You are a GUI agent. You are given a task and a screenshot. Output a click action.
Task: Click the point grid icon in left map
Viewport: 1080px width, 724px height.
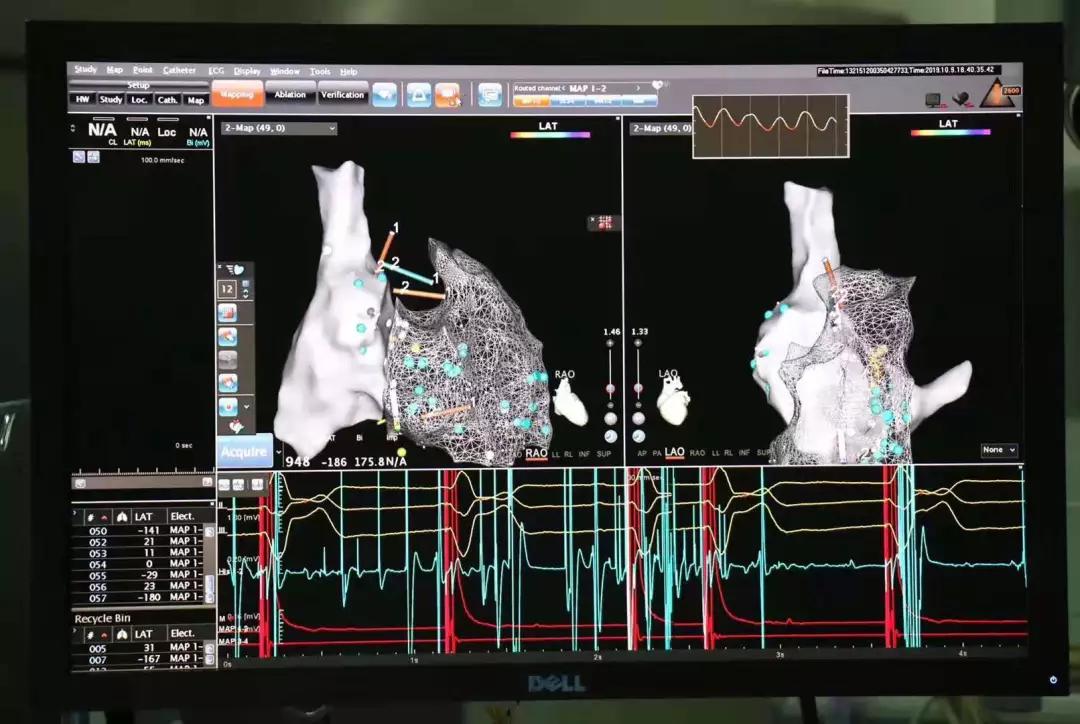click(x=603, y=222)
